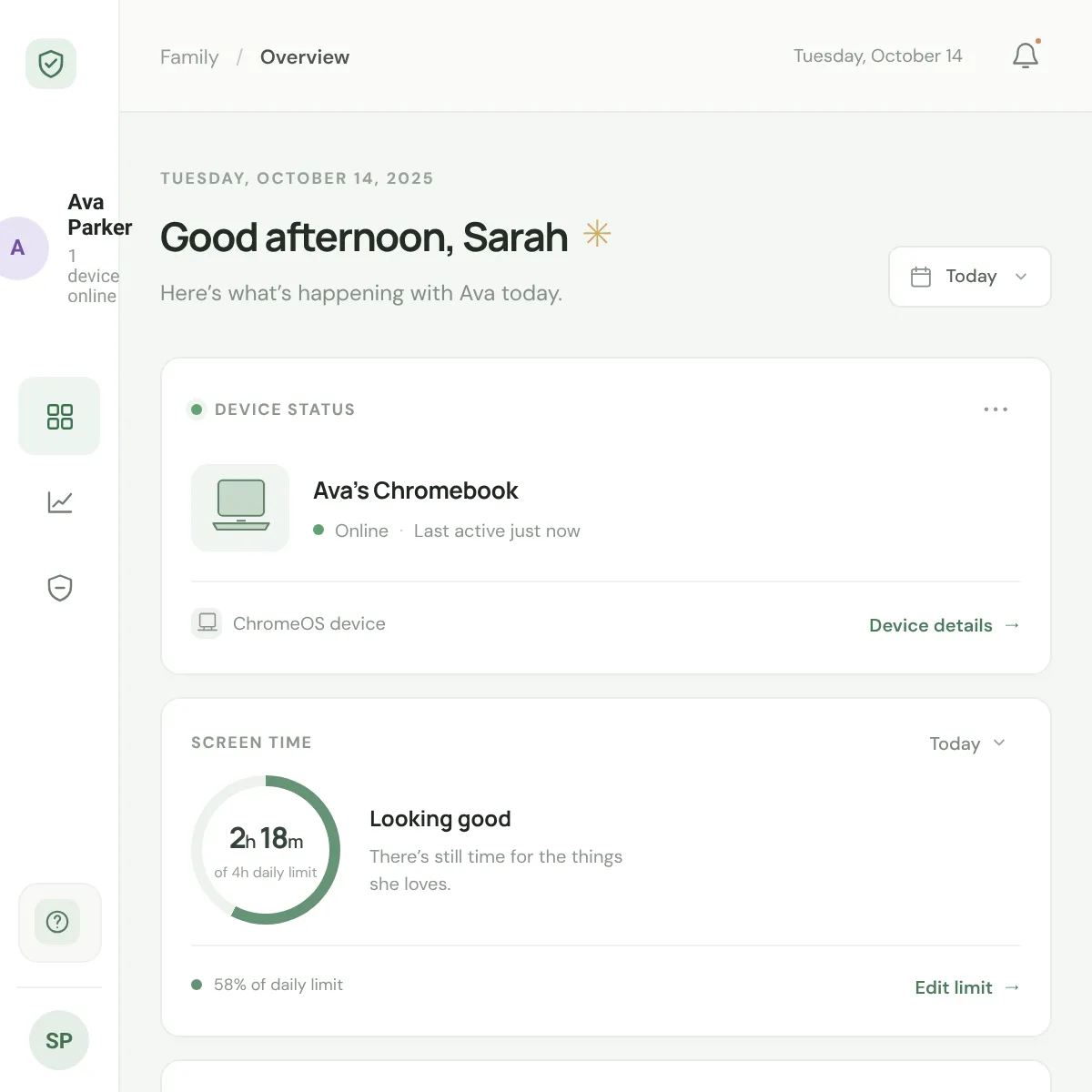Image resolution: width=1092 pixels, height=1092 pixels.
Task: Click Ava Parker's purple avatar
Action: pyautogui.click(x=16, y=248)
